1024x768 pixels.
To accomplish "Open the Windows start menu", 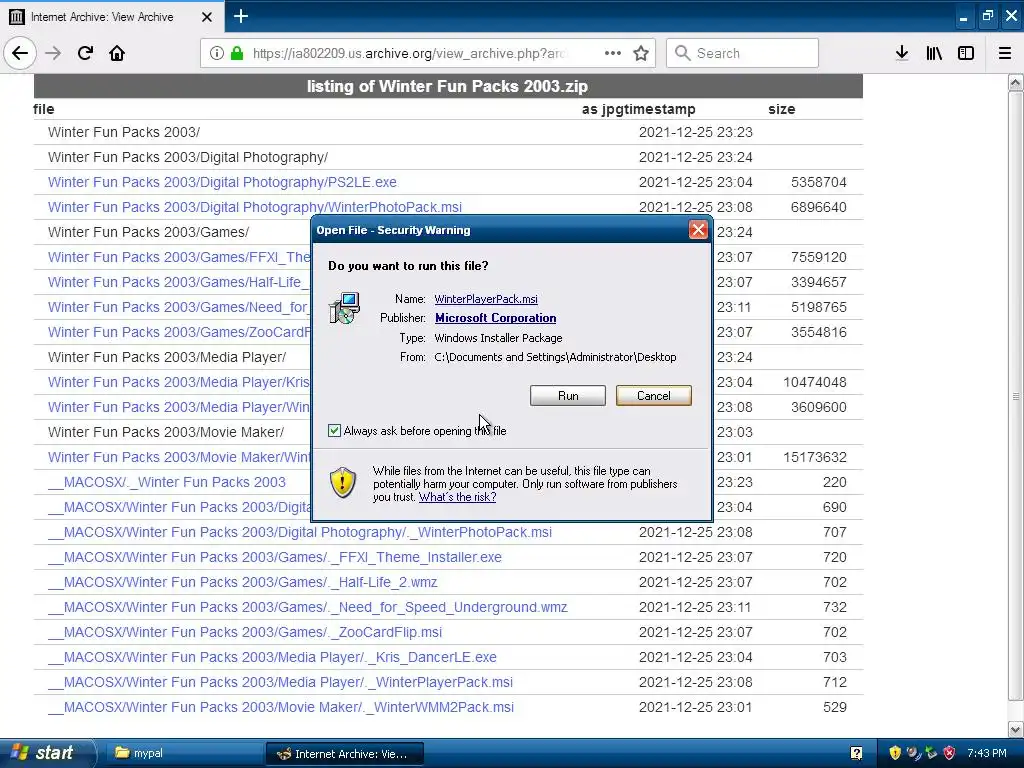I will coord(46,753).
